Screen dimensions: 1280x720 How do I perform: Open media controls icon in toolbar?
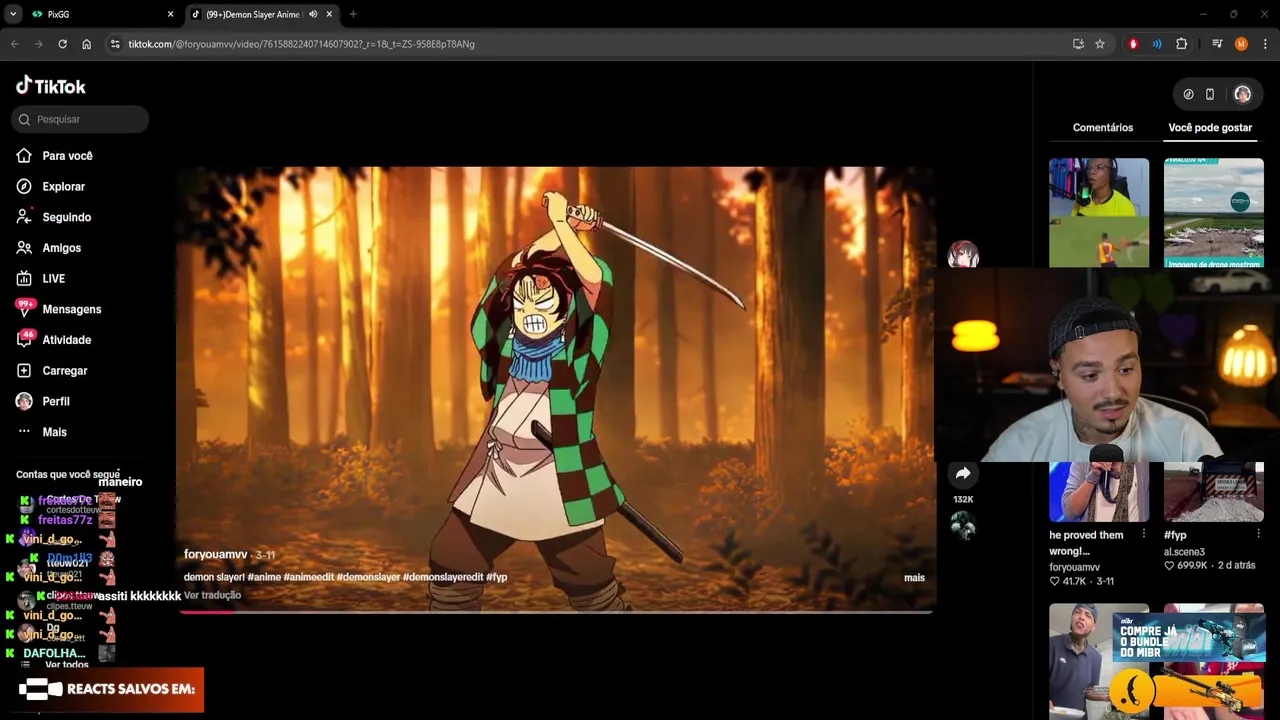(x=1217, y=44)
